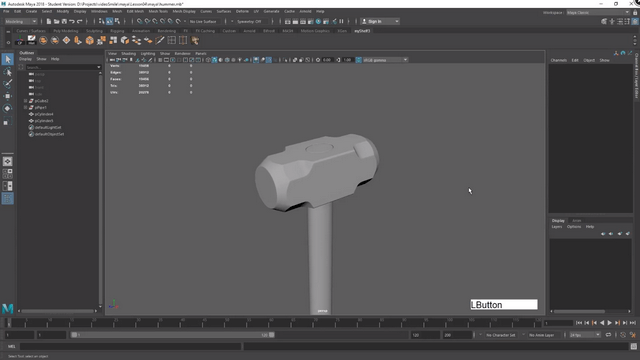The image size is (640, 360).
Task: Click the Undo arrow icon
Action: tap(72, 21)
